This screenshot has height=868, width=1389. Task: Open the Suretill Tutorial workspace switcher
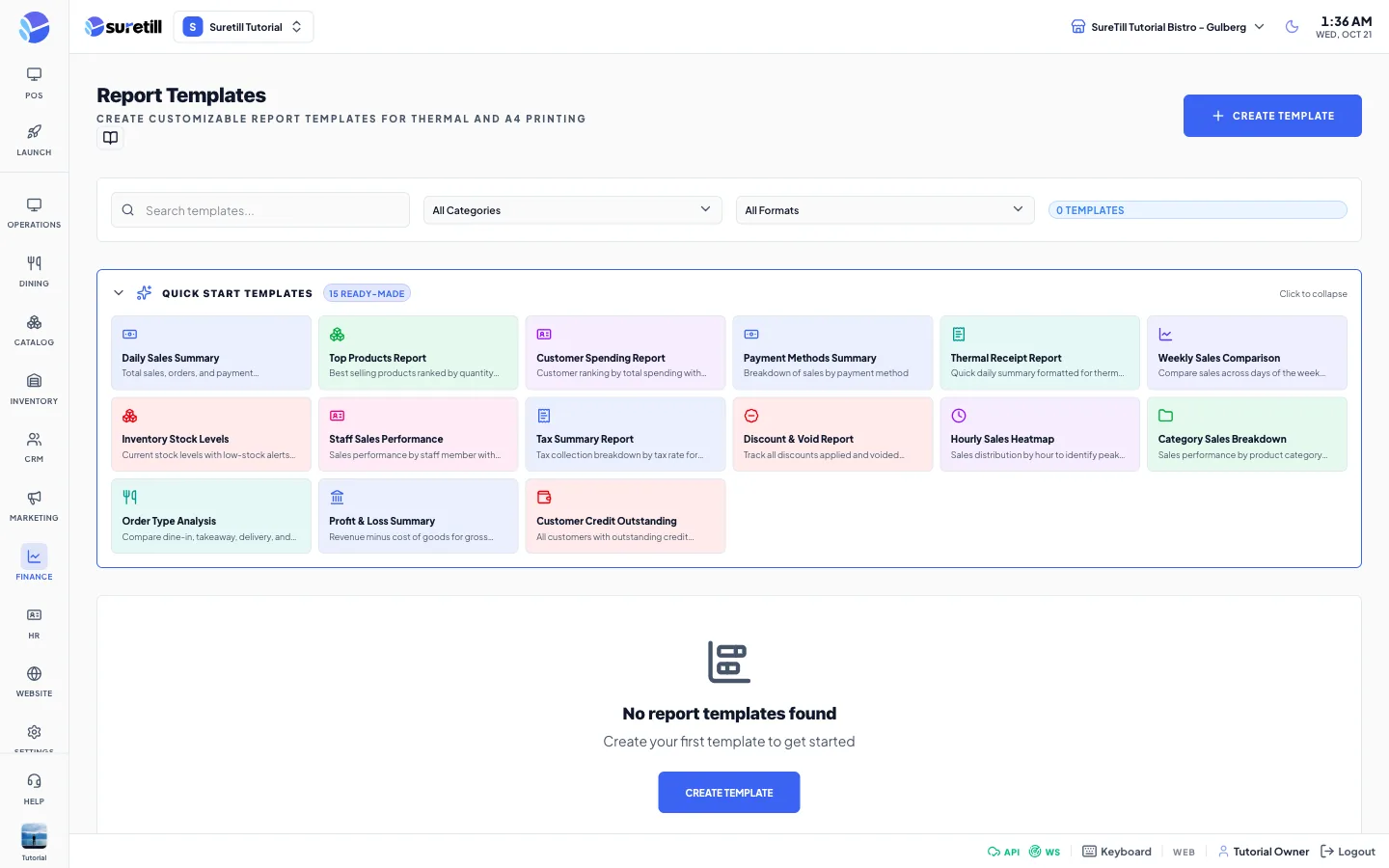click(x=243, y=27)
